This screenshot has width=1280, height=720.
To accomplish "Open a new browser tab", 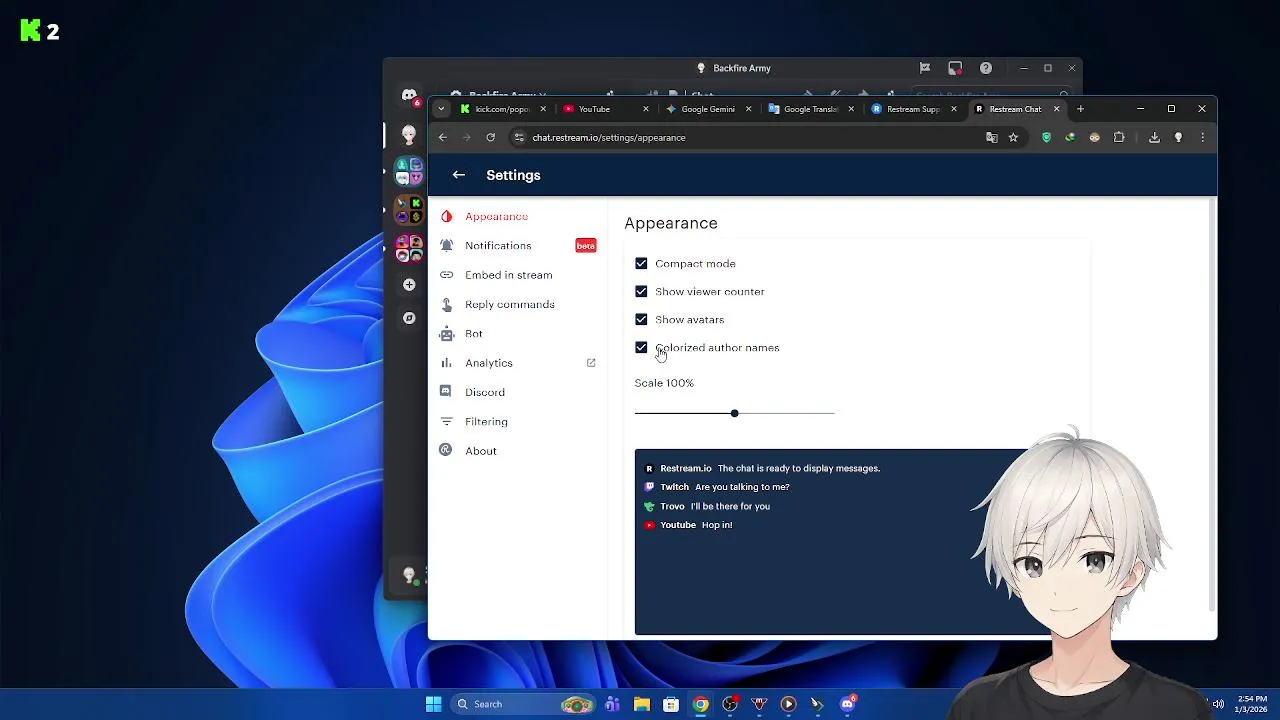I will (1080, 109).
